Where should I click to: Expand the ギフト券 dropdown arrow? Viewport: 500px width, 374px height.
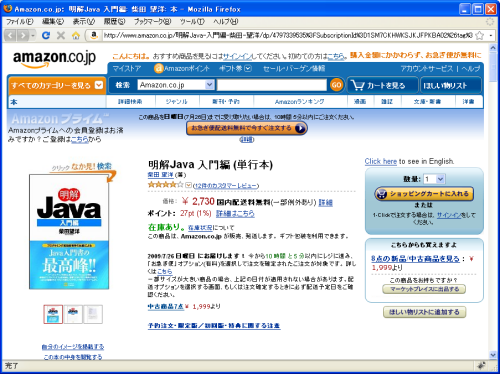coord(248,69)
